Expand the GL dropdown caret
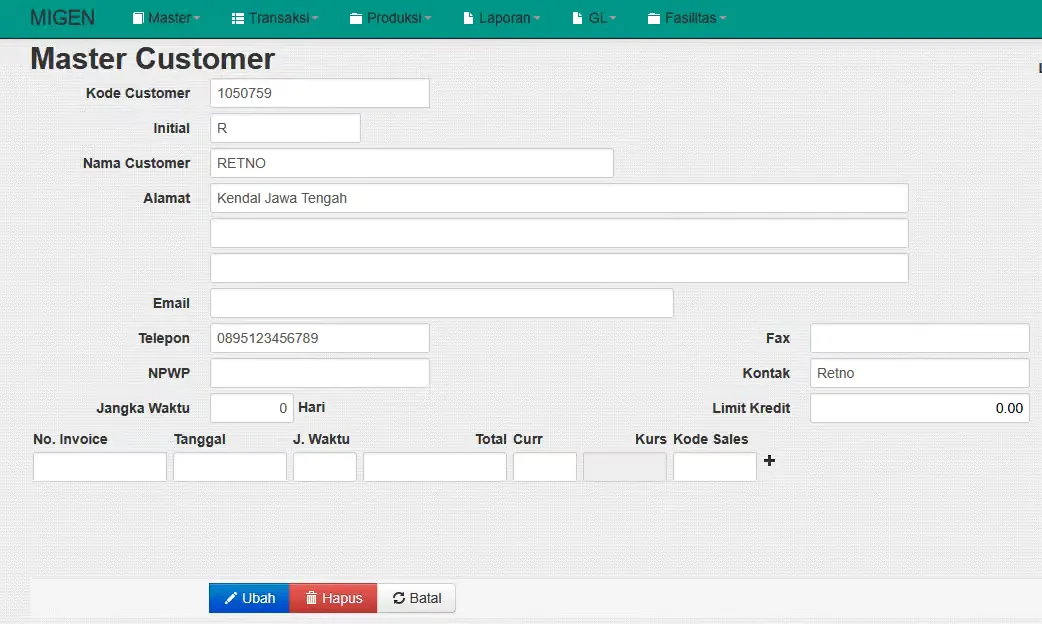The image size is (1042, 624). 612,19
